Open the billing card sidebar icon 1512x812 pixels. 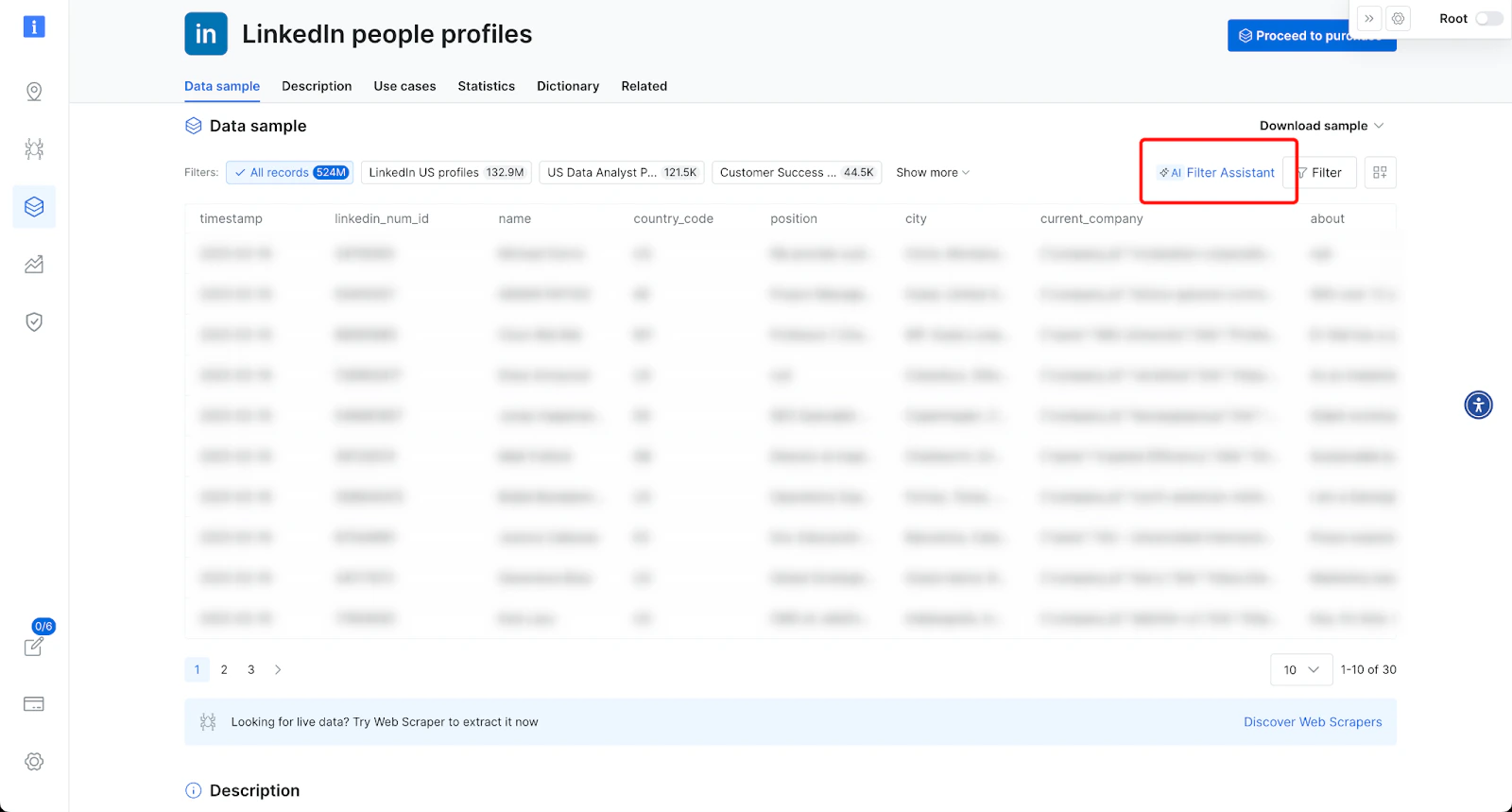point(34,704)
